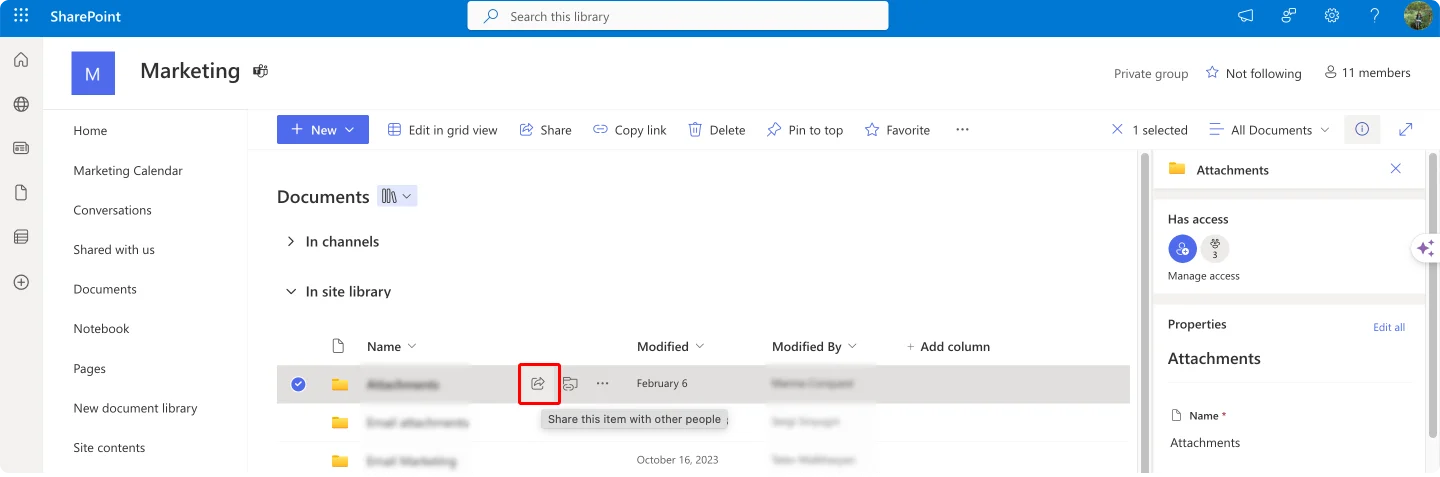
Task: Click Edit in grid view
Action: point(442,130)
